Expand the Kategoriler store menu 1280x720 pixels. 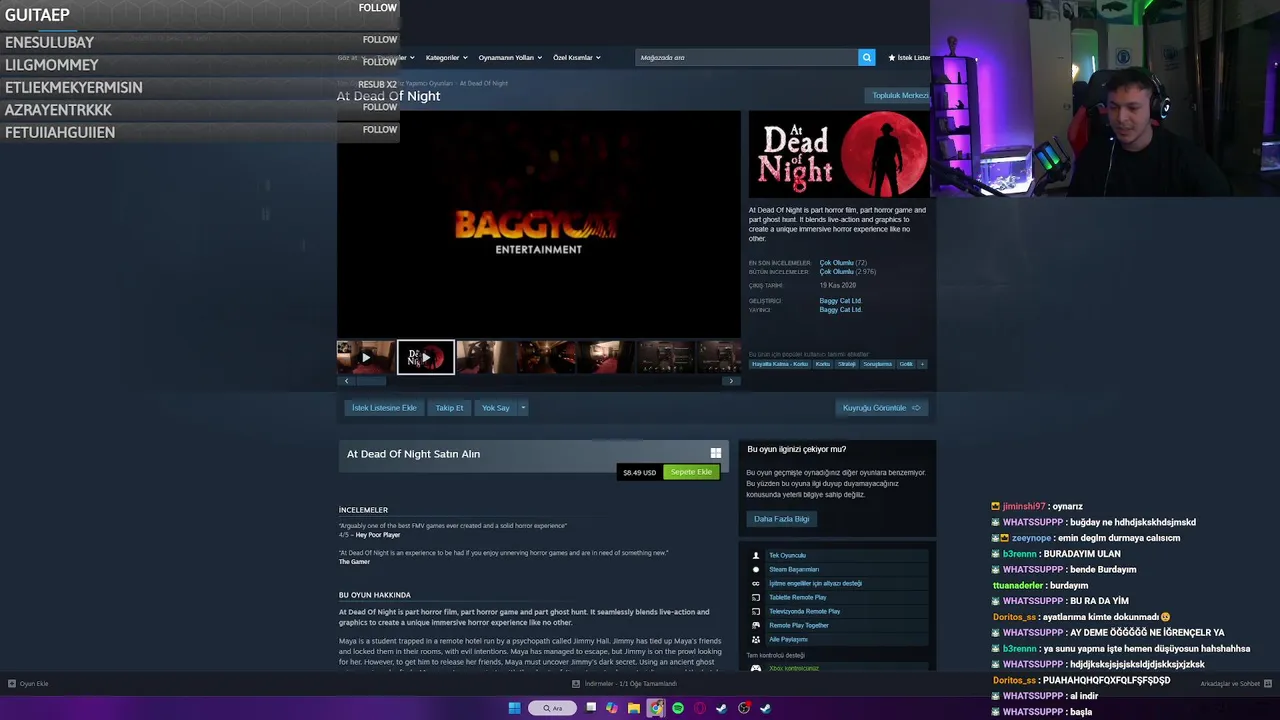coord(446,58)
